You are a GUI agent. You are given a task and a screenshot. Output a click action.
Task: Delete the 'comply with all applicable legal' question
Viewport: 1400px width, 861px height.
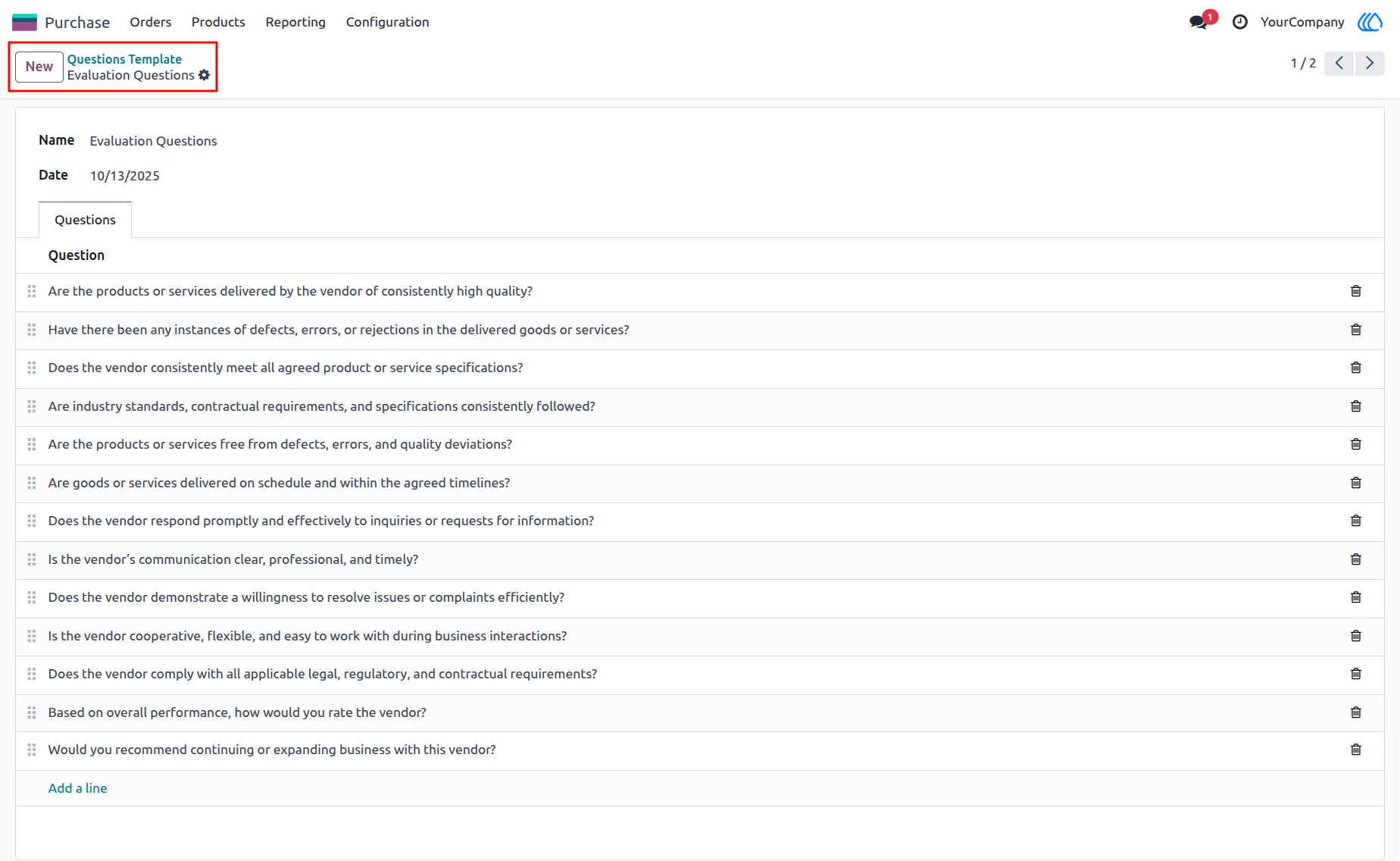(x=1356, y=674)
